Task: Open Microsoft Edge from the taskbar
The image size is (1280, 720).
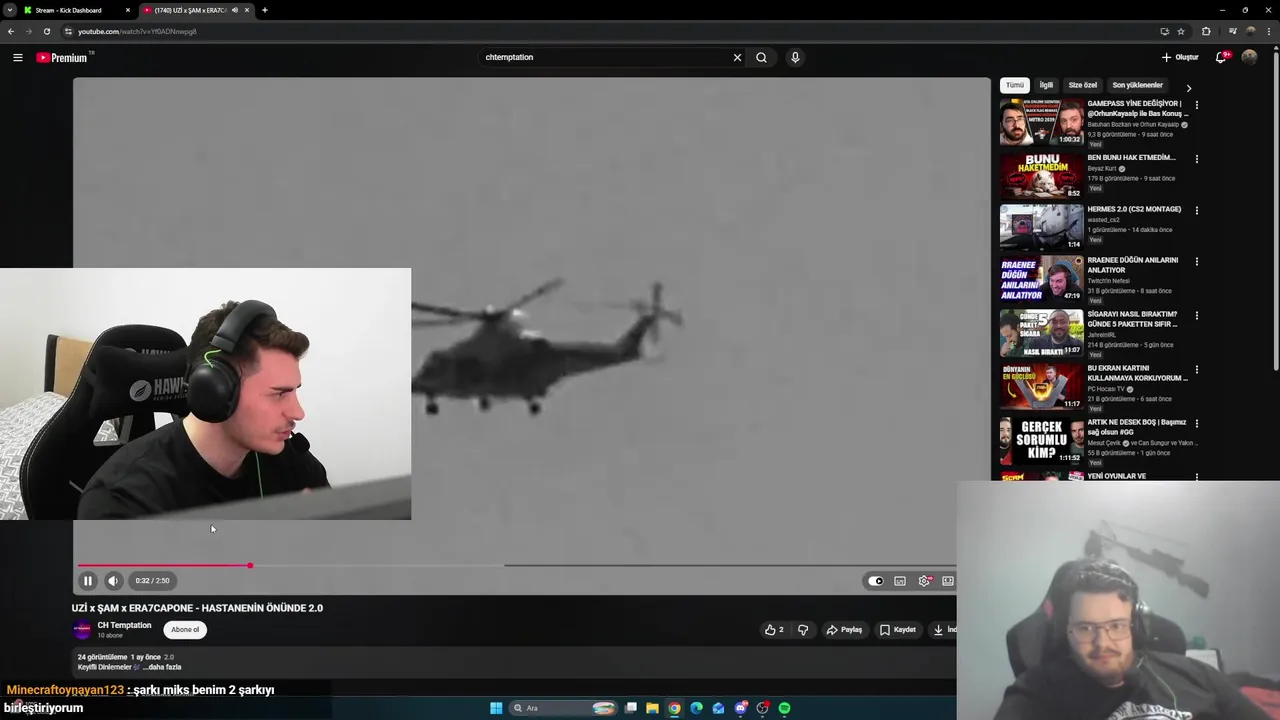Action: tap(697, 708)
